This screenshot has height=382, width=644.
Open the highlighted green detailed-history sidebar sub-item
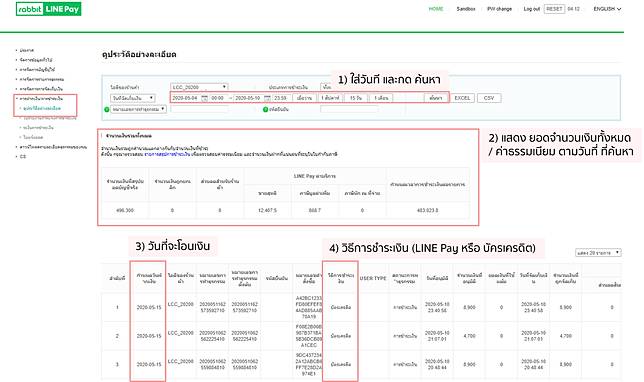pyautogui.click(x=42, y=108)
